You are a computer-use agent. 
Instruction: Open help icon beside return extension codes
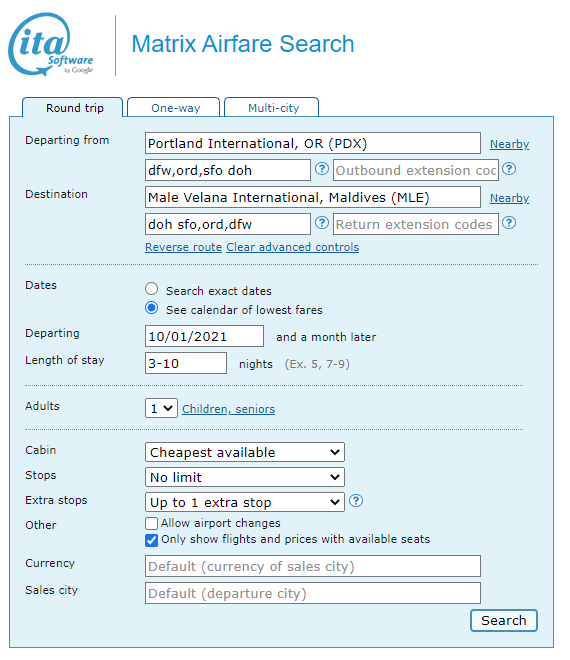509,223
